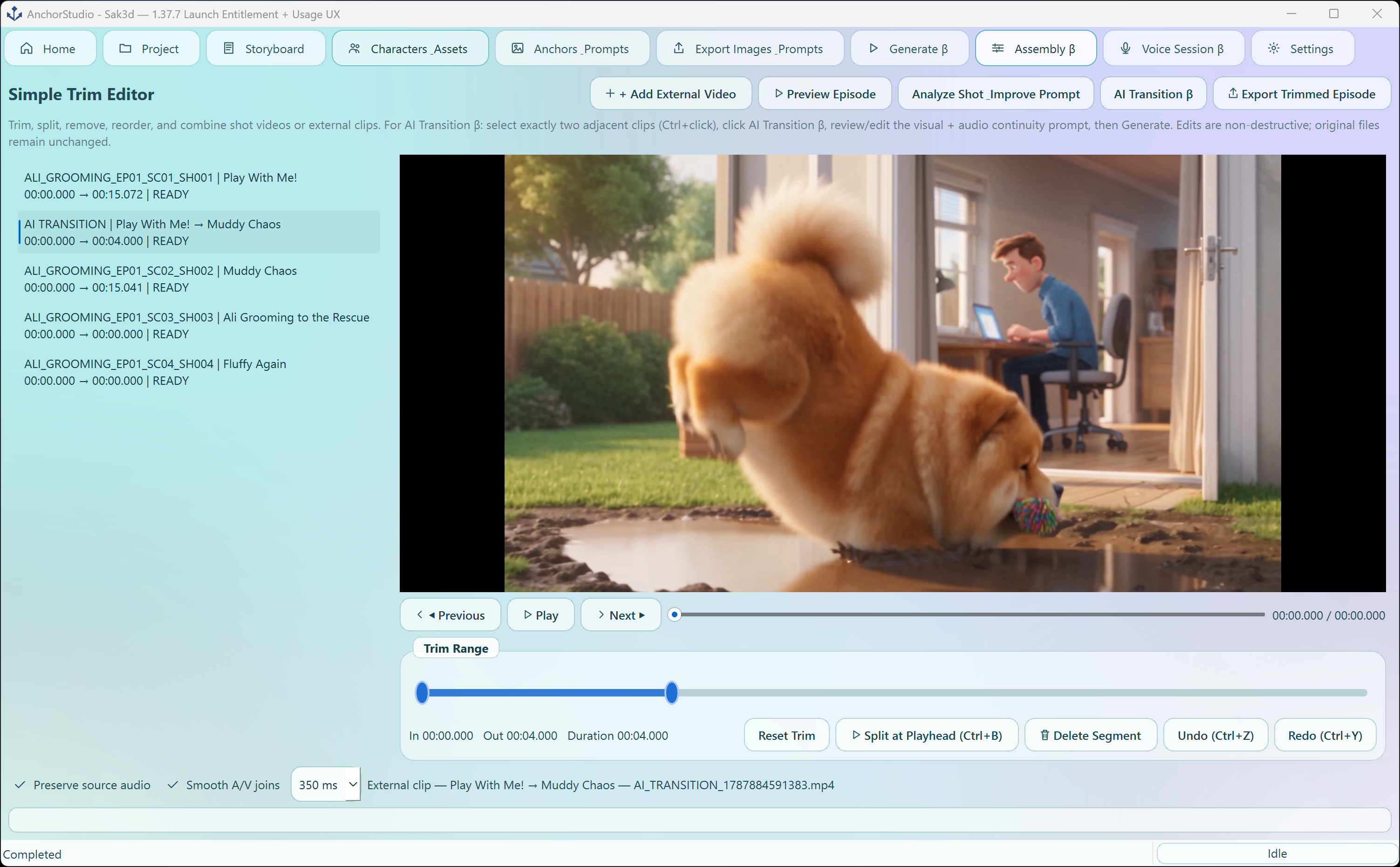
Task: Select clip SC02_SH002 Muddy Chaos
Action: click(199, 279)
